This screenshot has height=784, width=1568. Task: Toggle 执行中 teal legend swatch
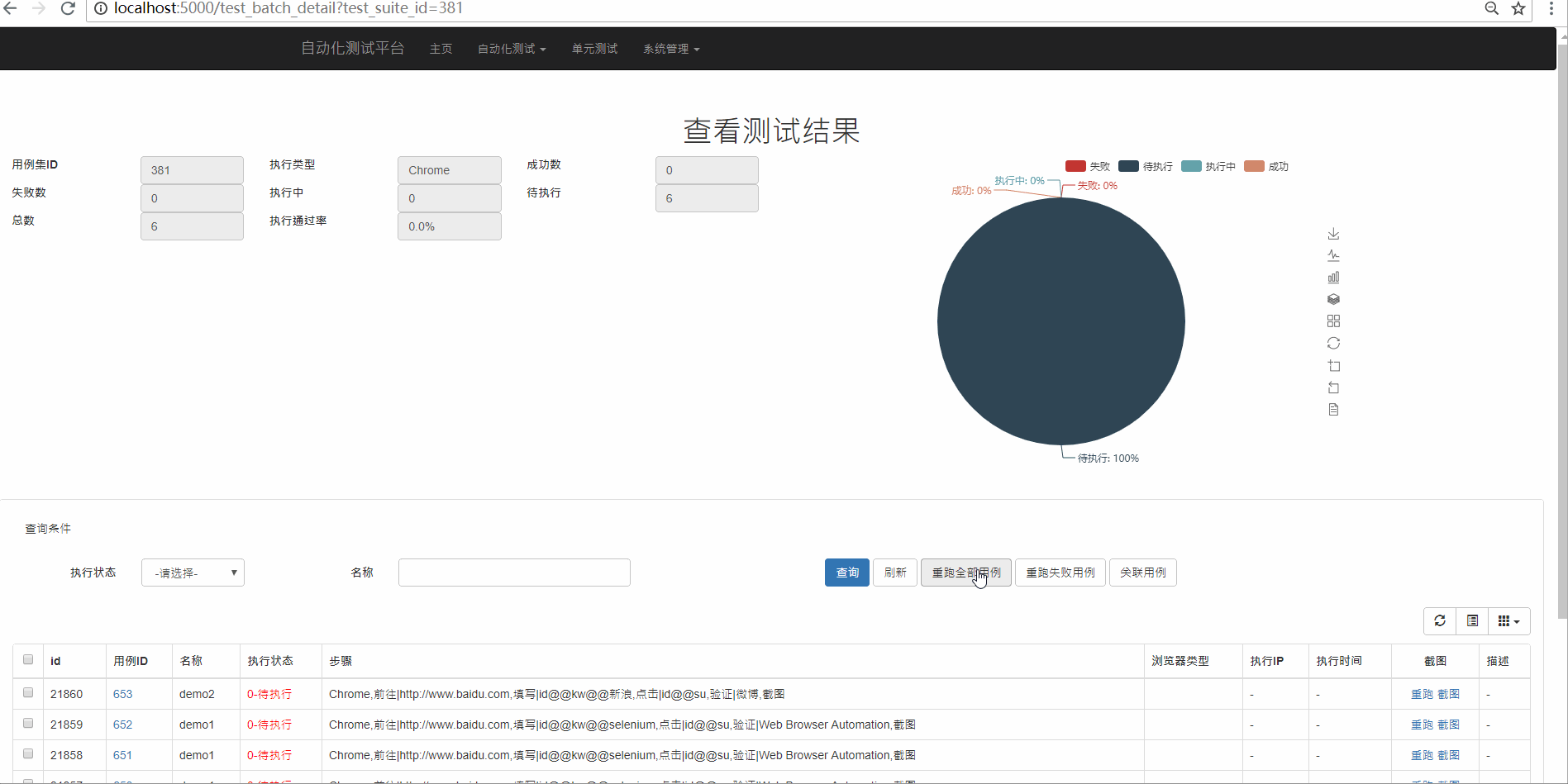pos(1191,166)
